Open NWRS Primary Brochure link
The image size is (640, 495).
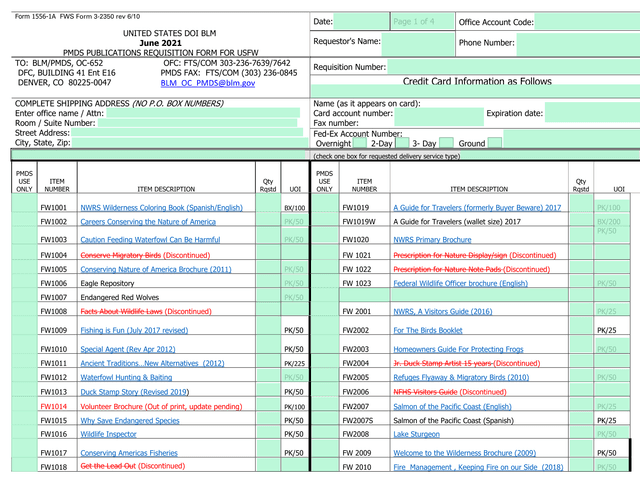click(432, 240)
